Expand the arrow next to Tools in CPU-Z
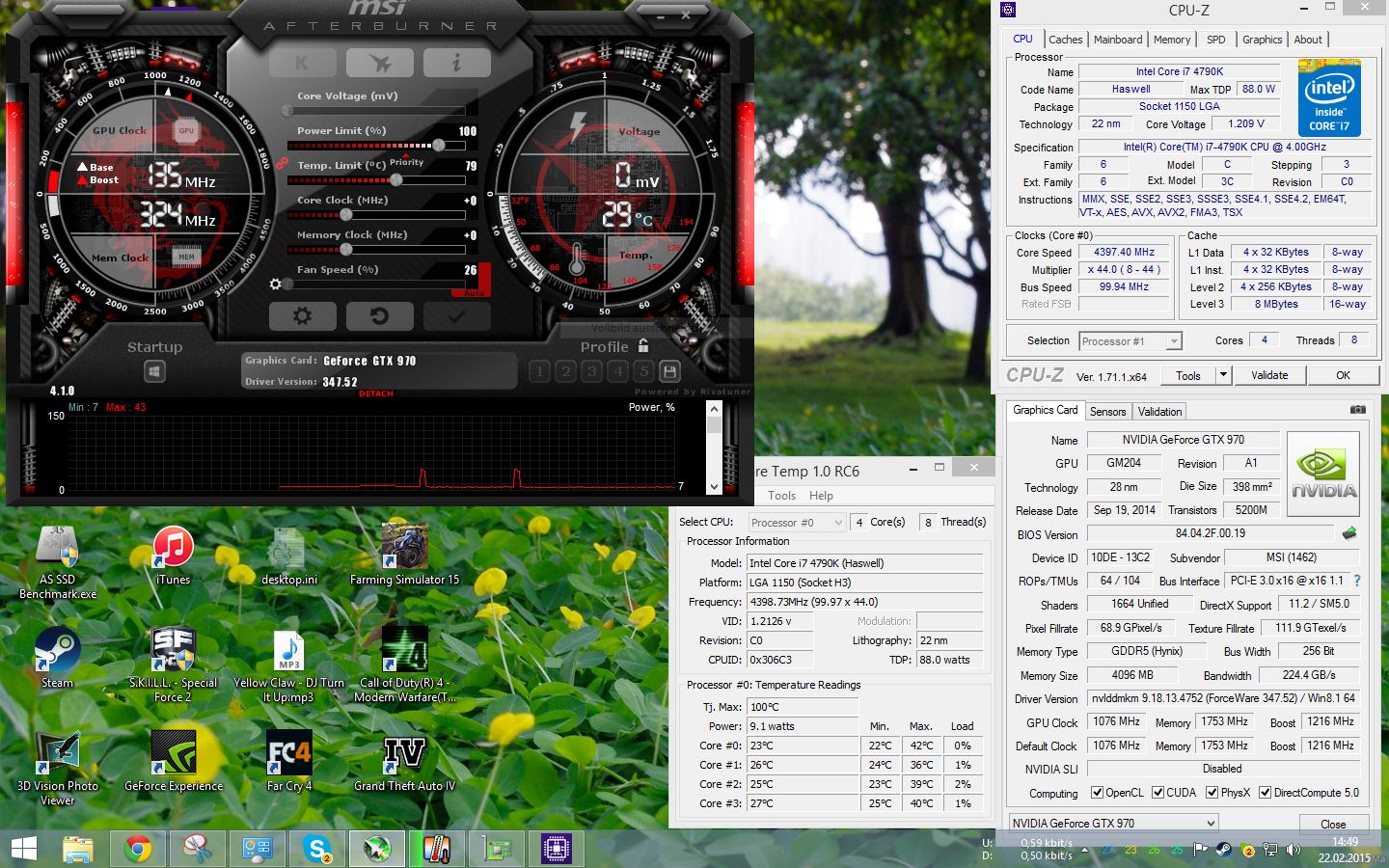Viewport: 1389px width, 868px height. tap(1223, 375)
